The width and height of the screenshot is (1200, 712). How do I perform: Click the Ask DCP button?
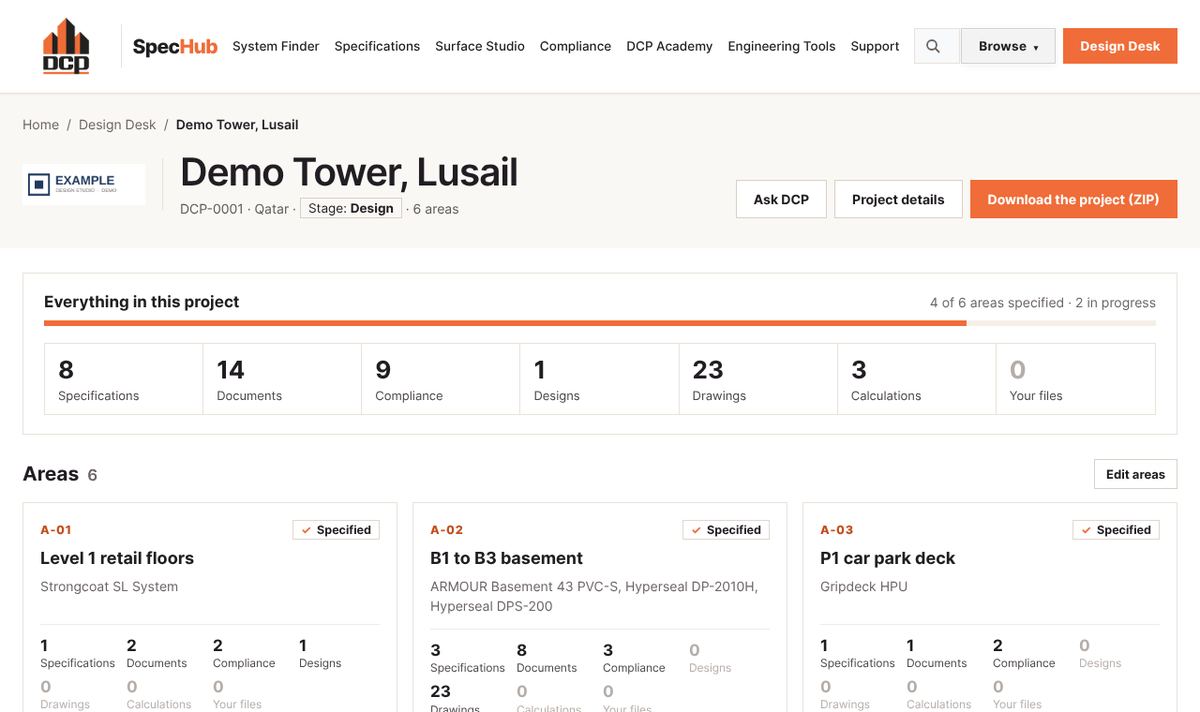pyautogui.click(x=781, y=199)
